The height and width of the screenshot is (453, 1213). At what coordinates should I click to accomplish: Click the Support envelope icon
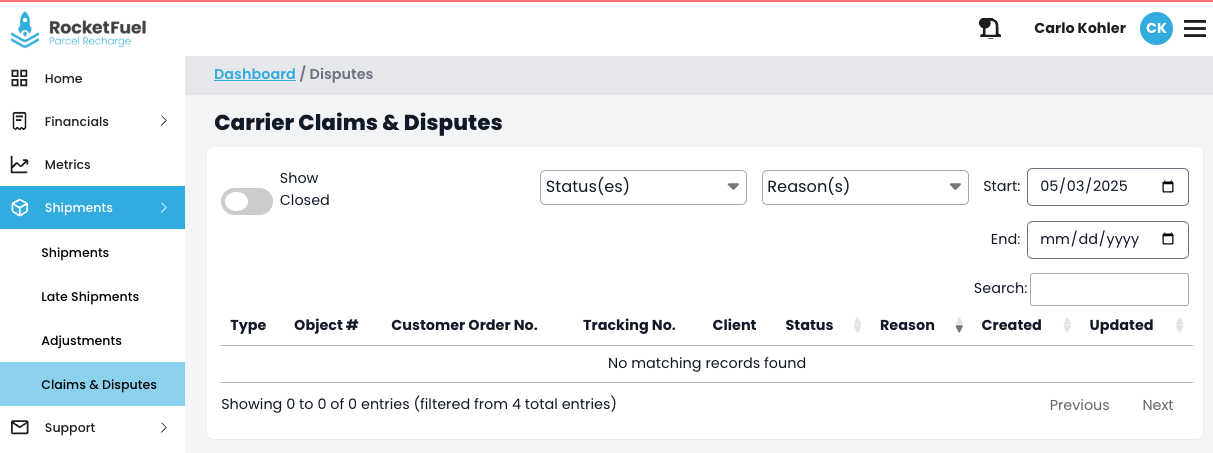coord(19,427)
